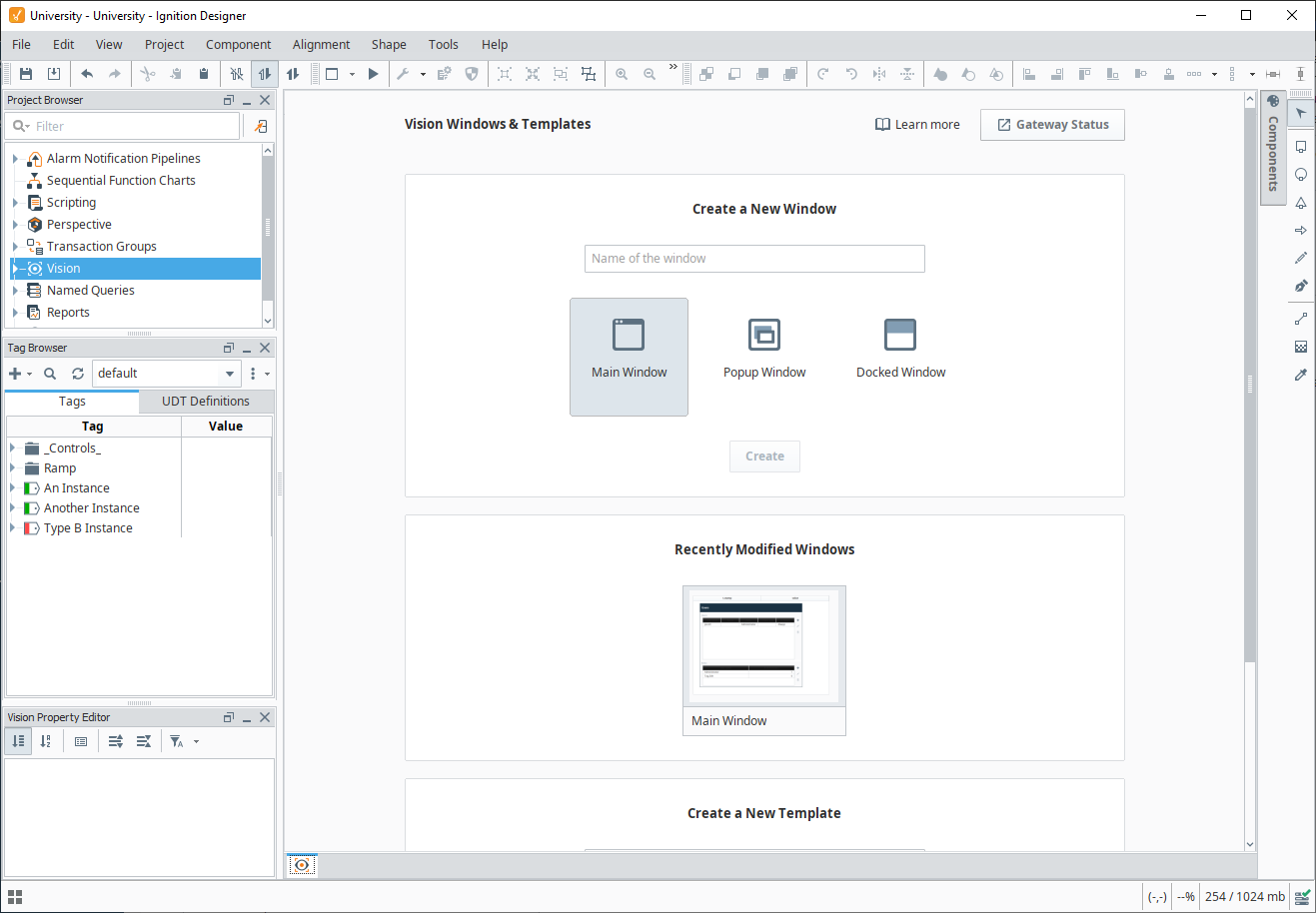
Task: Switch to the UDT Definitions tab
Action: point(206,402)
